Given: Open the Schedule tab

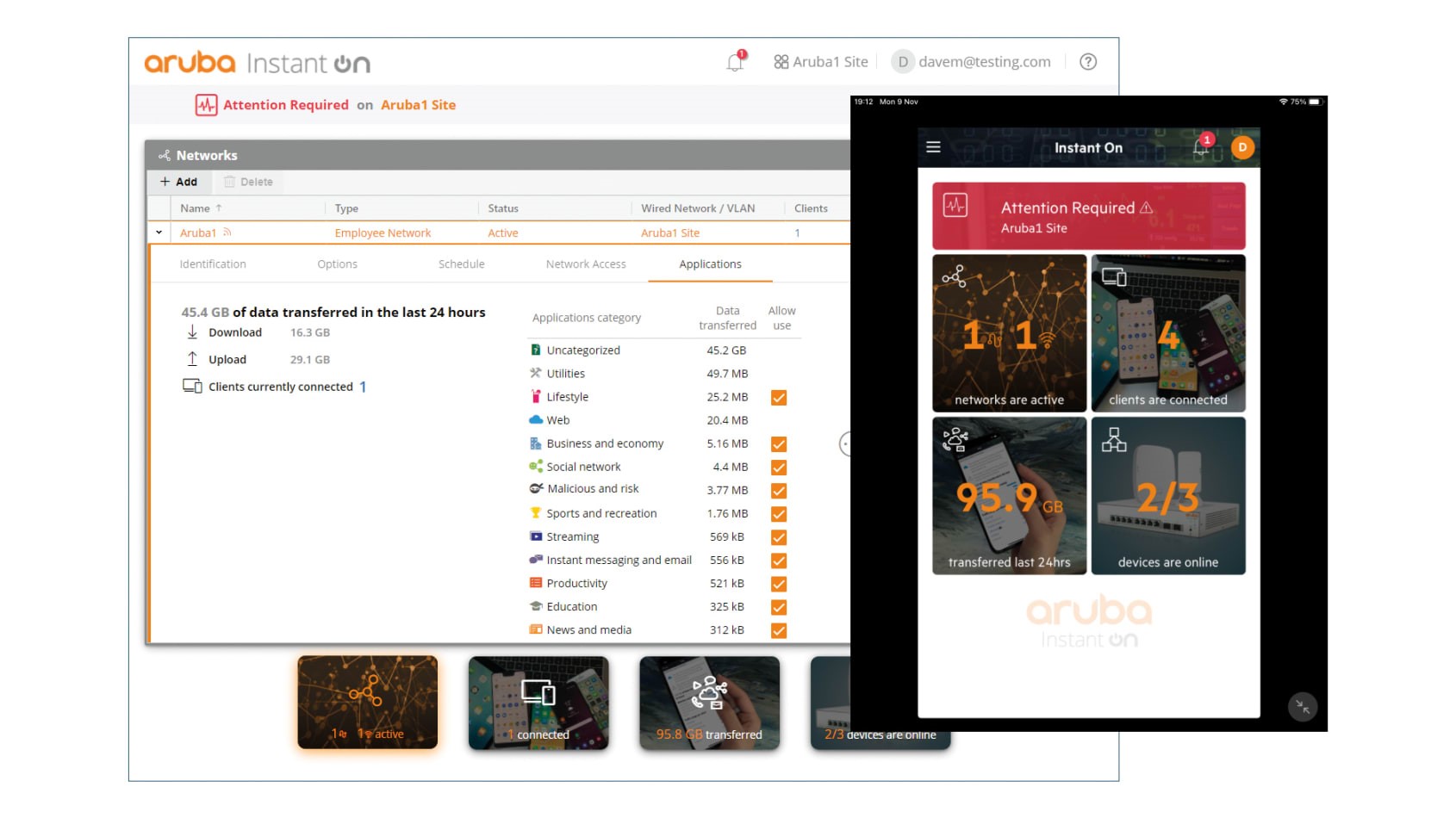Looking at the screenshot, I should point(461,264).
